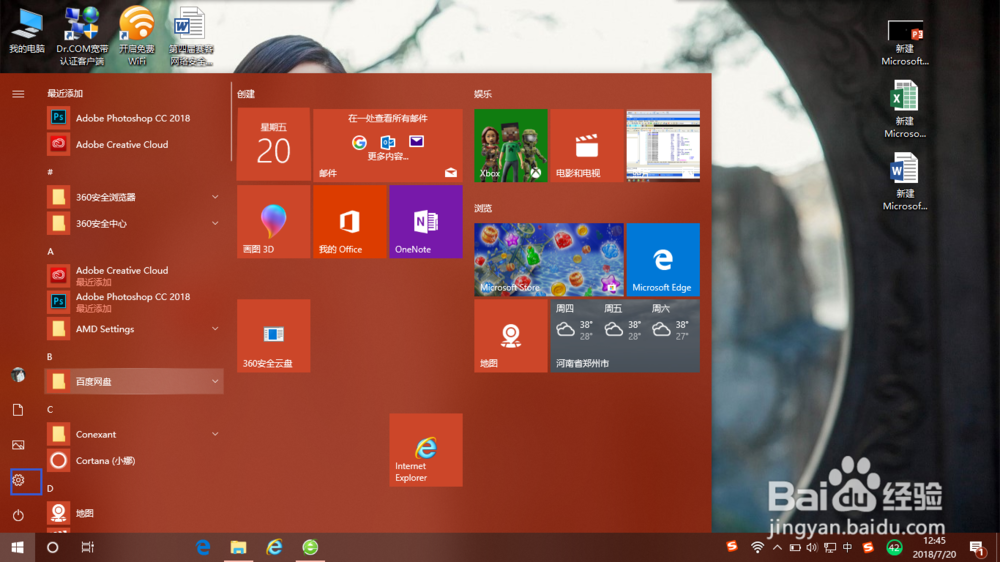Open 360 browser green icon on taskbar
Viewport: 1000px width, 562px height.
point(310,547)
